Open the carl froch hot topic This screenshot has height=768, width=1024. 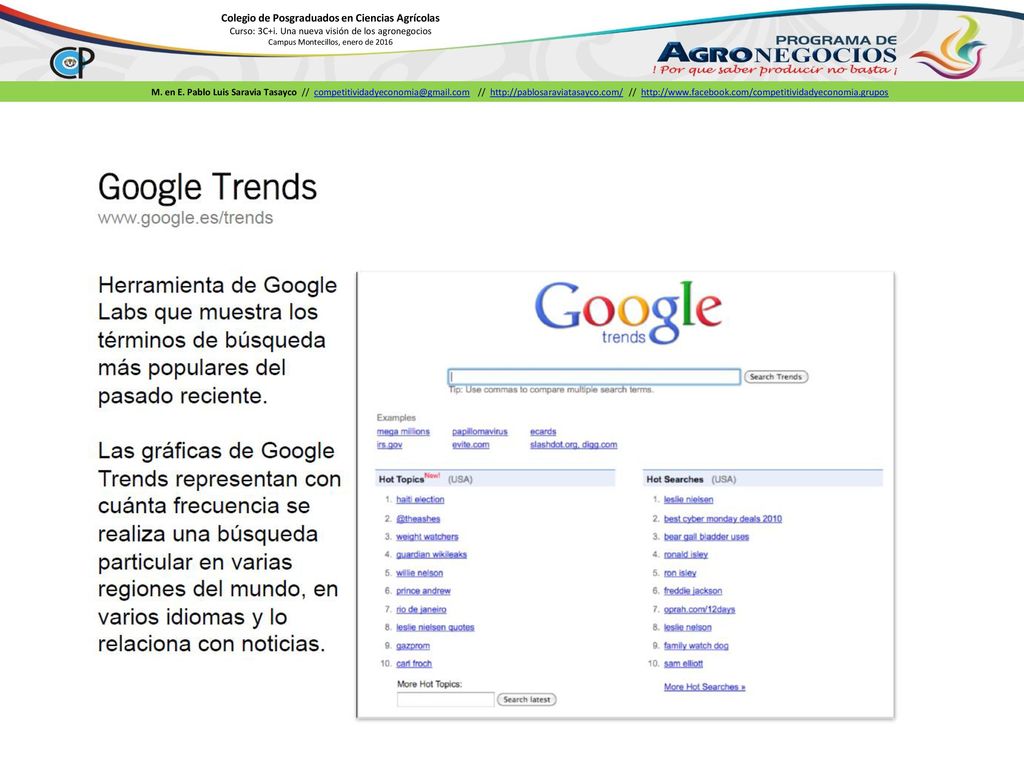pos(413,664)
